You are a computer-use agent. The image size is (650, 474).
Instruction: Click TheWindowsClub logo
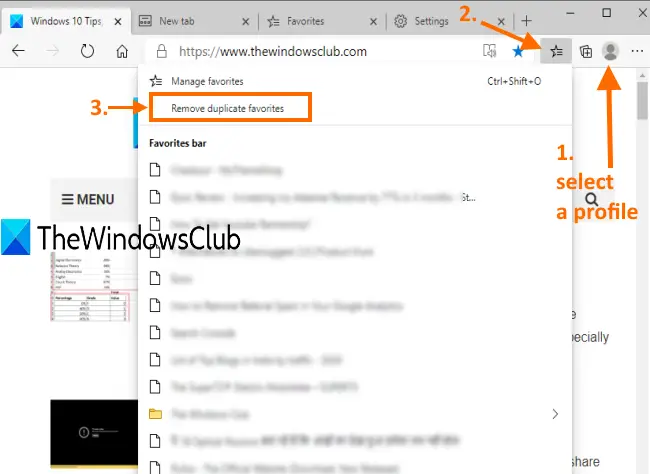[121, 238]
